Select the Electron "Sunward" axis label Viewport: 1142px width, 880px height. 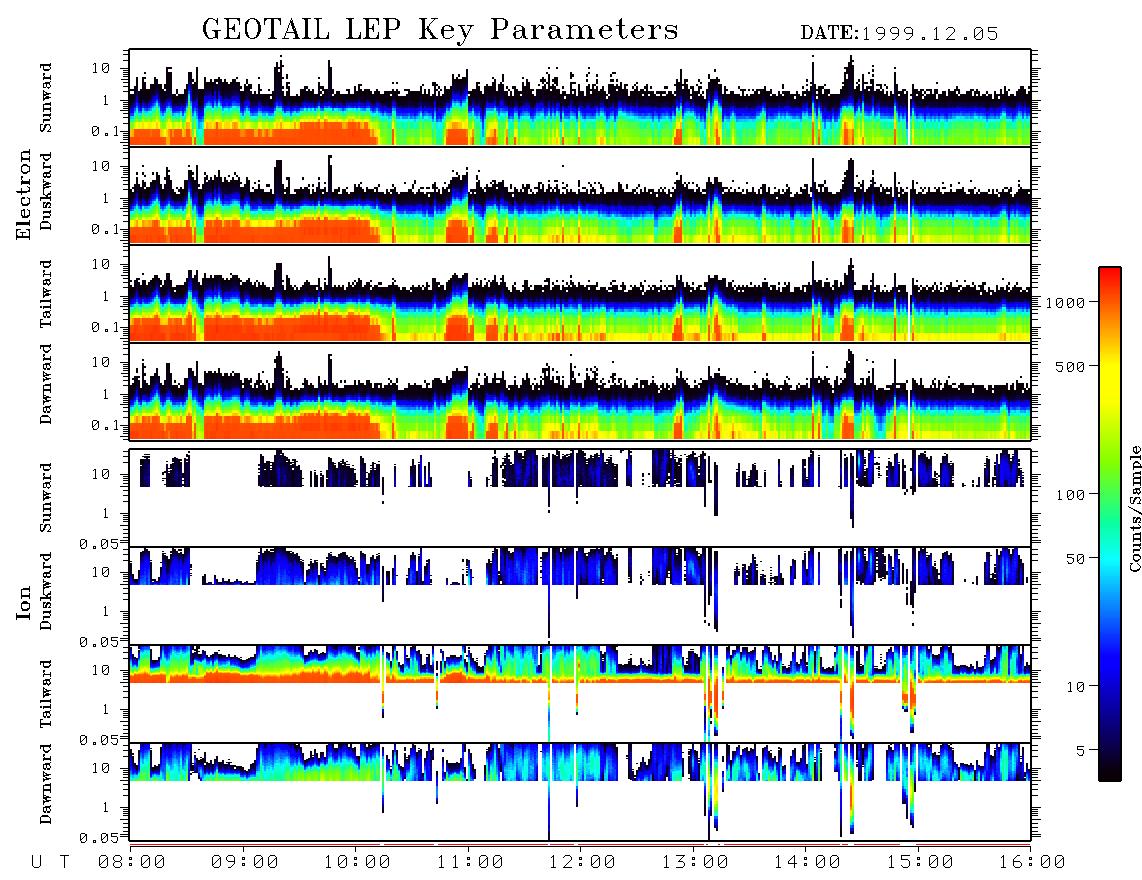tap(46, 98)
